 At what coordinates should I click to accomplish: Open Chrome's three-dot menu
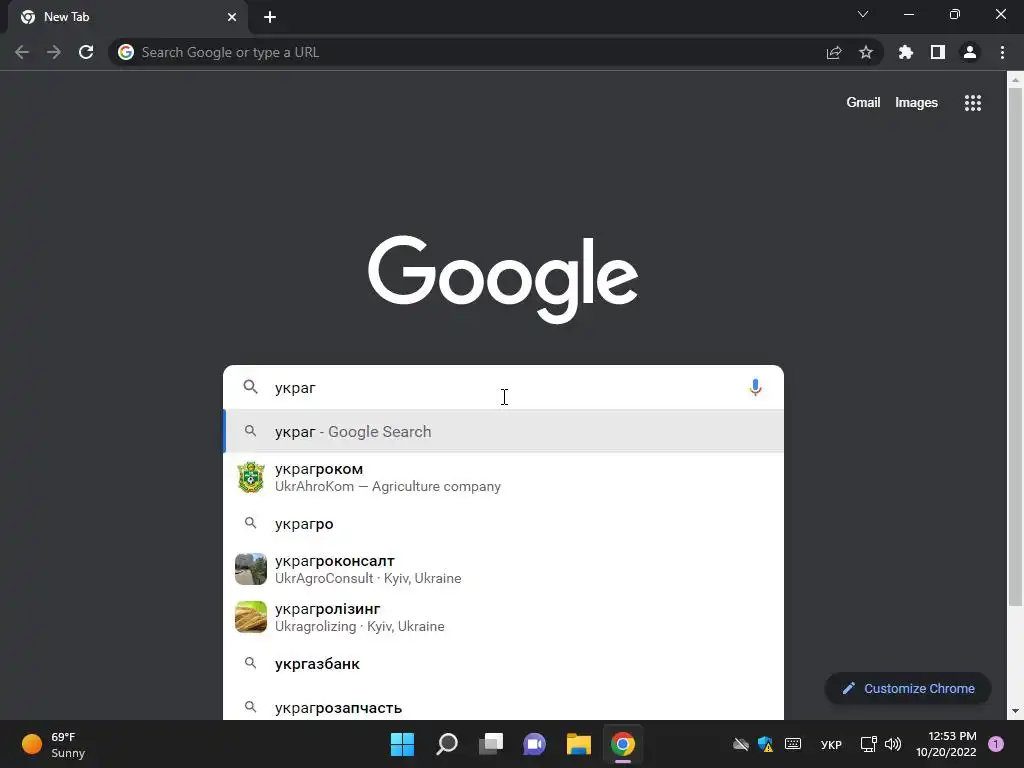click(x=1002, y=52)
